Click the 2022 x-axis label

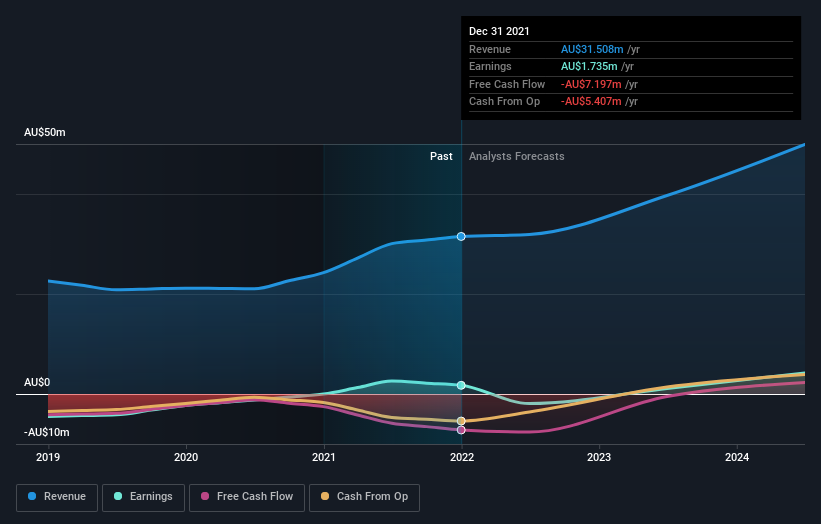pos(462,458)
